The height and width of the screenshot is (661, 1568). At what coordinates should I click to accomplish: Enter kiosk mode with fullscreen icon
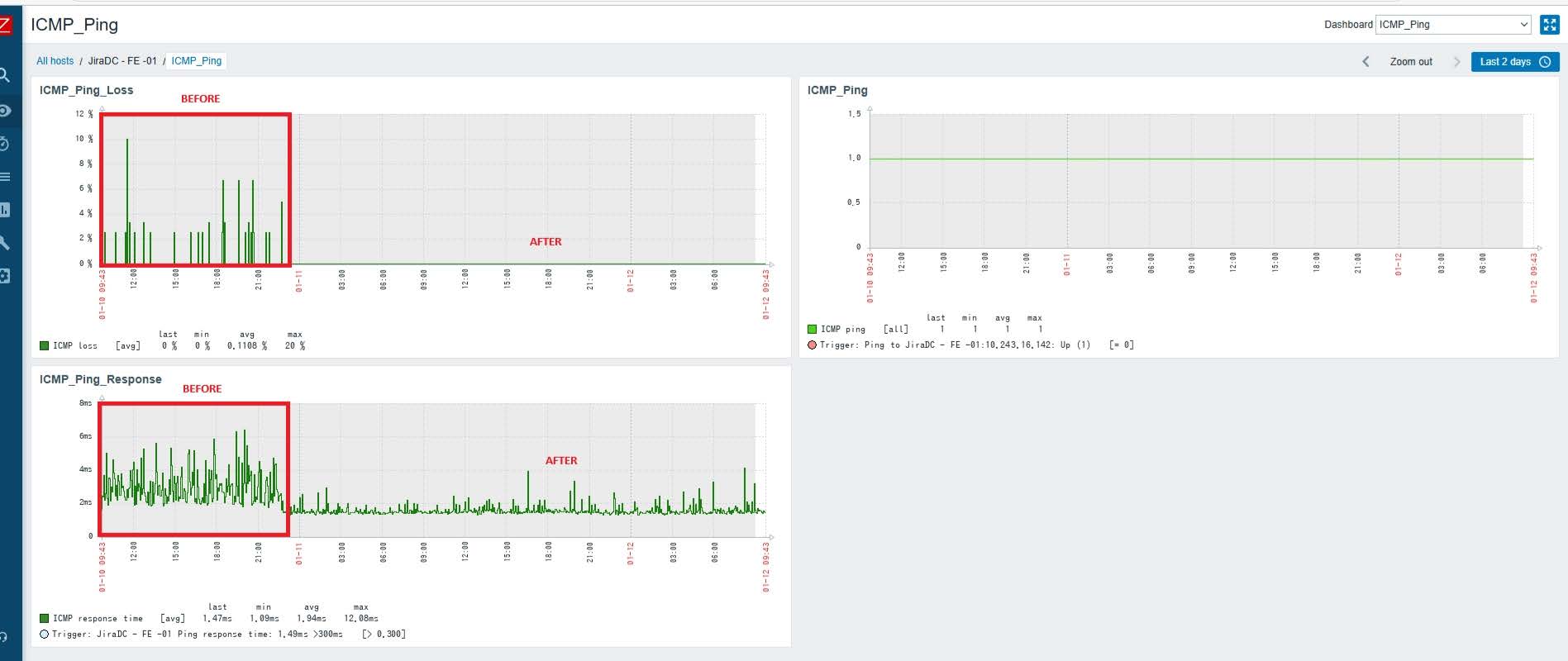point(1549,25)
